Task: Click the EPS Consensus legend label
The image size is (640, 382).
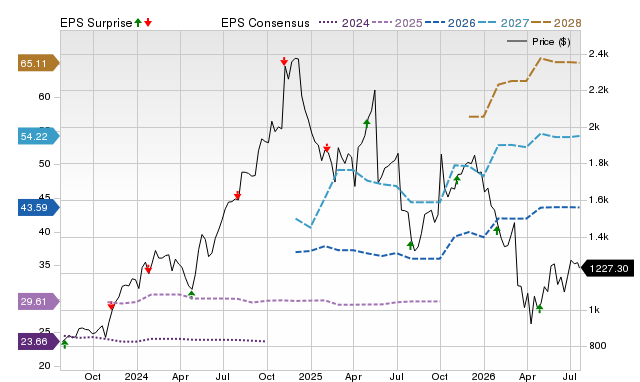Action: (x=265, y=23)
